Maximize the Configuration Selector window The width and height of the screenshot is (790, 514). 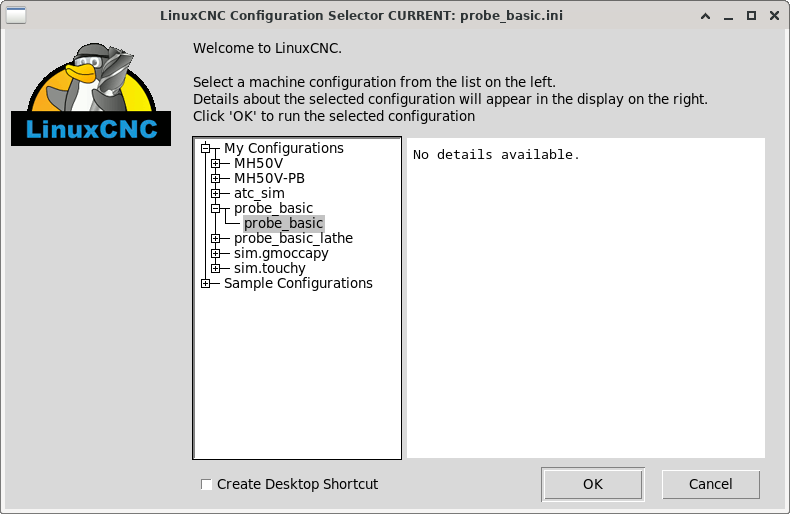click(x=751, y=16)
